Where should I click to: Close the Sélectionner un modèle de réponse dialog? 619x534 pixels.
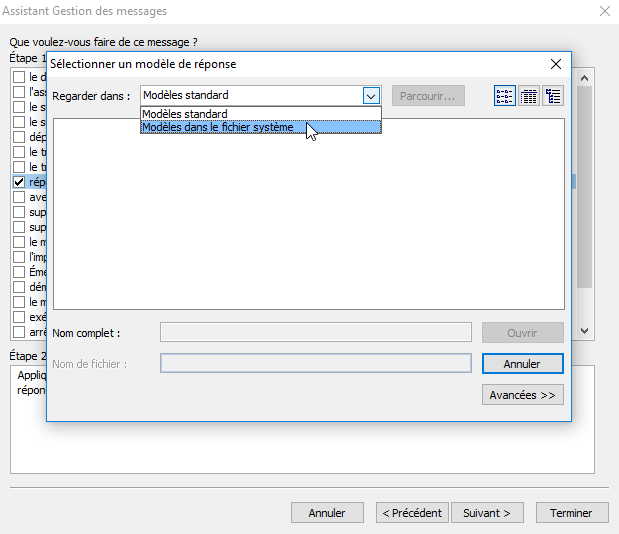556,64
